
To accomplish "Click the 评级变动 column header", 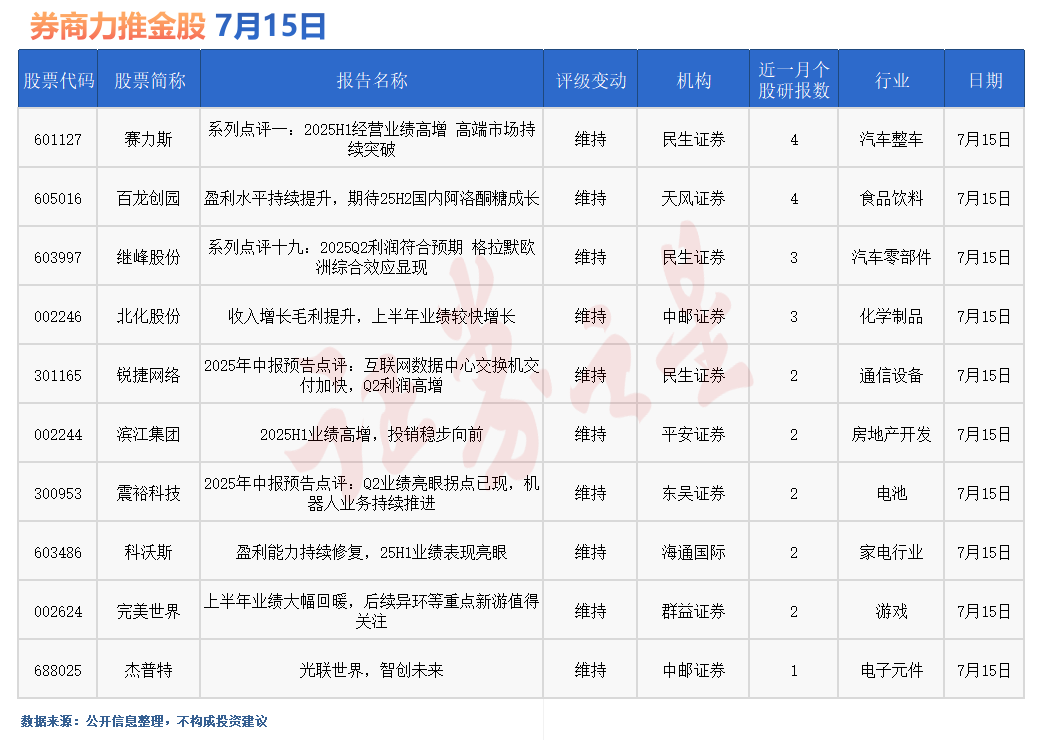I will point(588,81).
